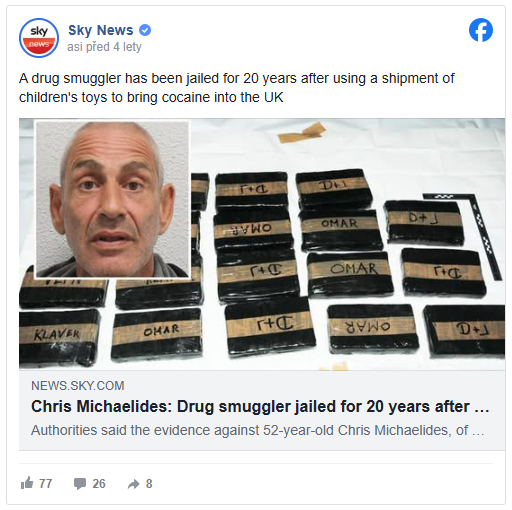Click the rightmost D+J package in the bottom row
Viewport: 512px width, 510px height.
point(465,331)
